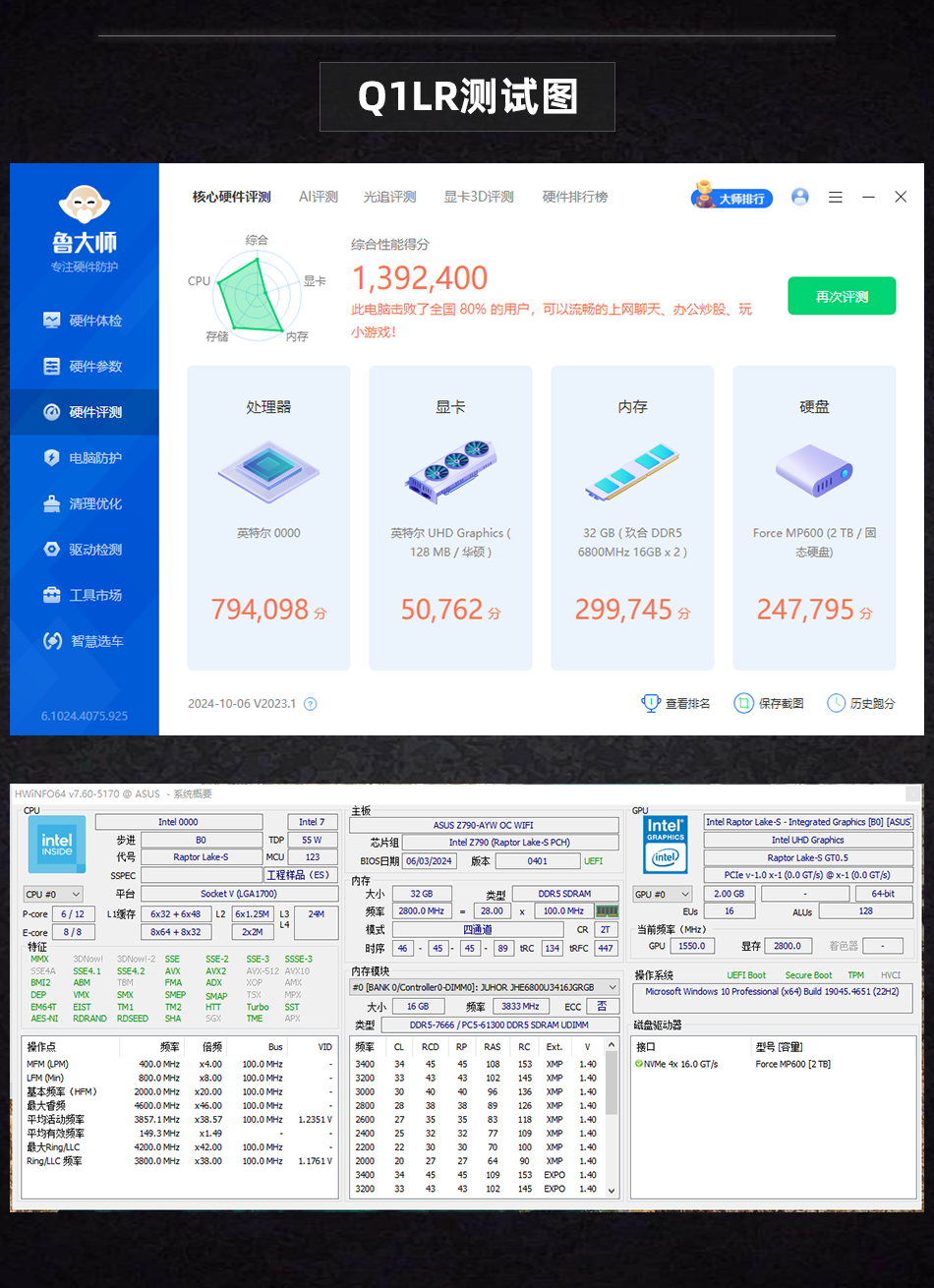Image resolution: width=934 pixels, height=1288 pixels.
Task: Click the help icon beside V2023.1
Action: (311, 704)
